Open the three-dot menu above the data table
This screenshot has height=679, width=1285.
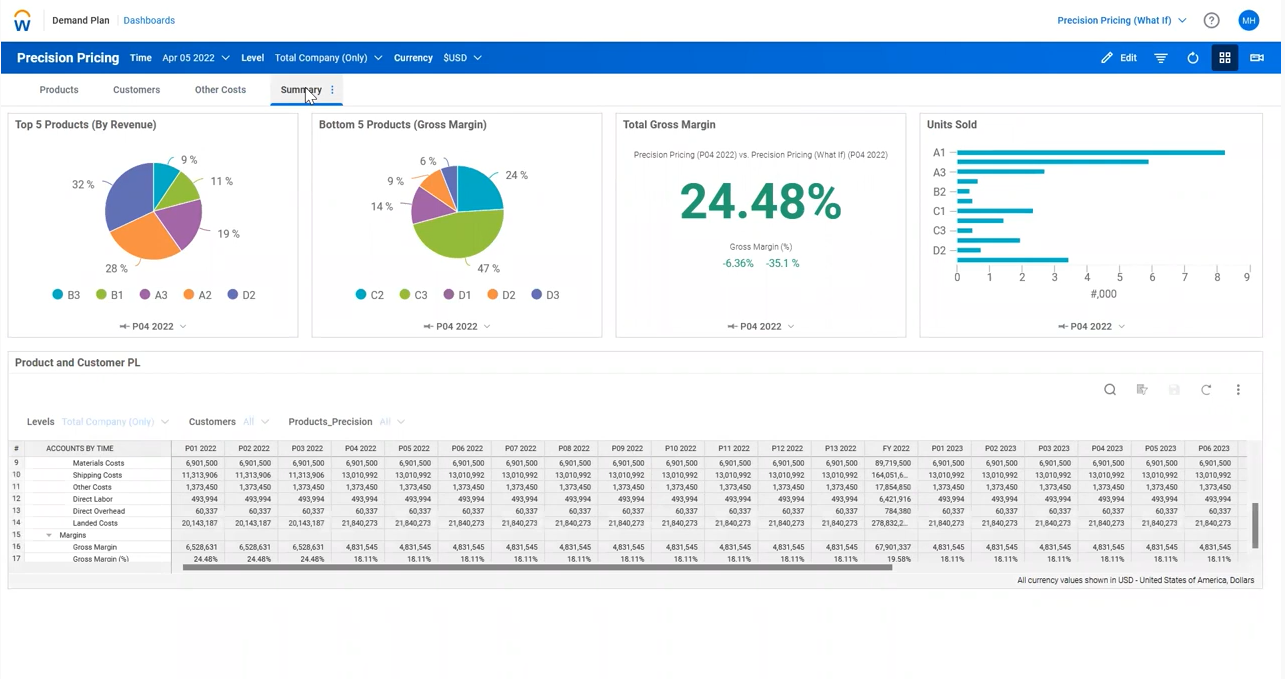1238,390
